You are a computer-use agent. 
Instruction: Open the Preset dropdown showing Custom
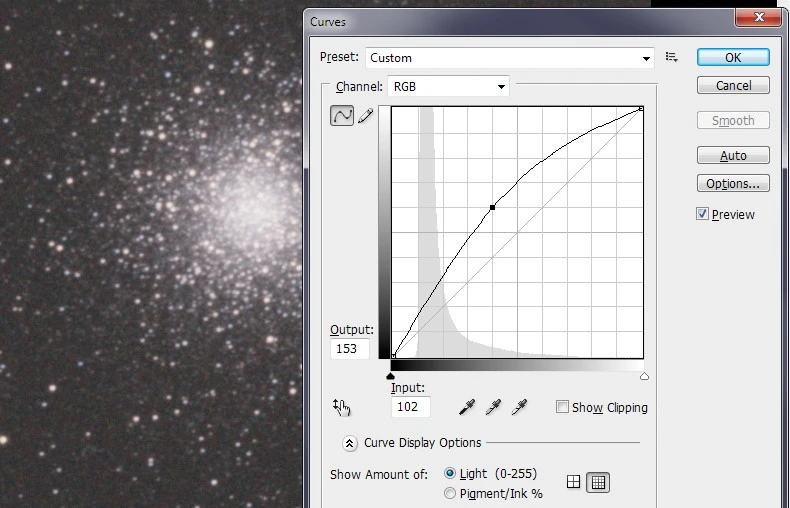pyautogui.click(x=510, y=58)
